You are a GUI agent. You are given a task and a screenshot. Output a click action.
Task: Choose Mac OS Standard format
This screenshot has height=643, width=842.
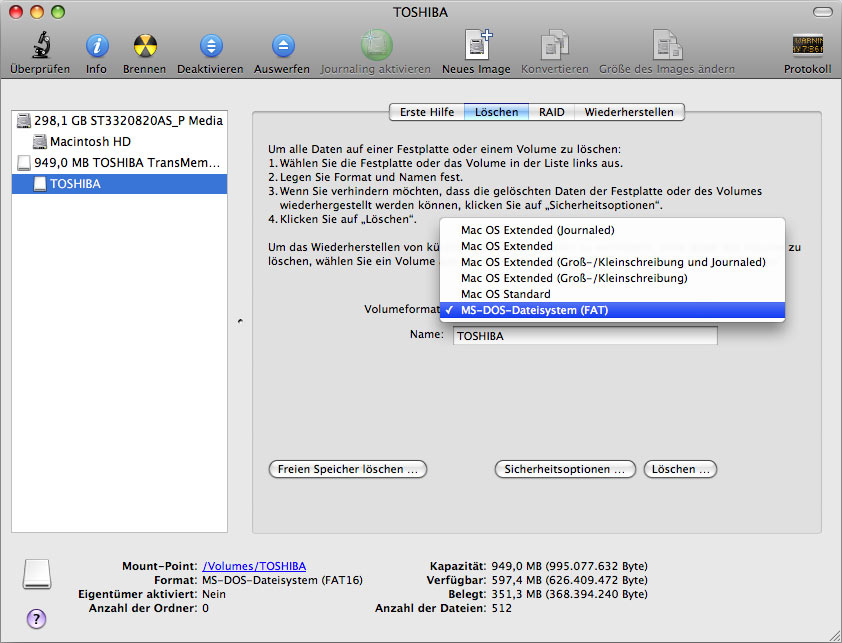pos(612,294)
